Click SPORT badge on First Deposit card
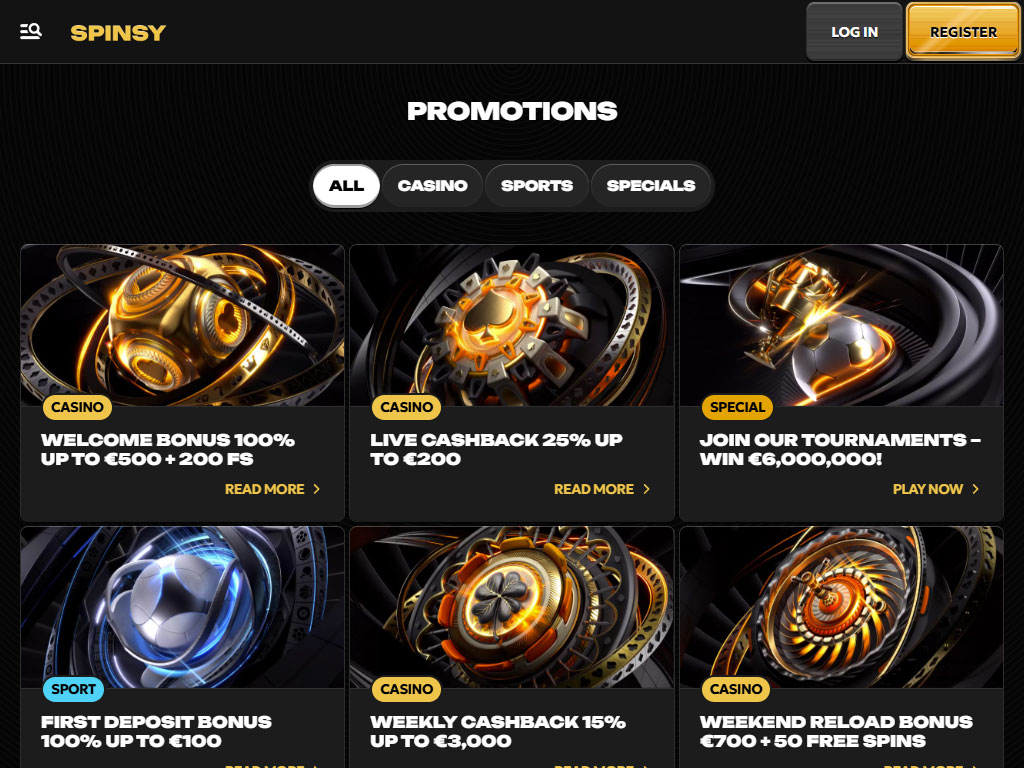This screenshot has width=1024, height=768. click(73, 689)
